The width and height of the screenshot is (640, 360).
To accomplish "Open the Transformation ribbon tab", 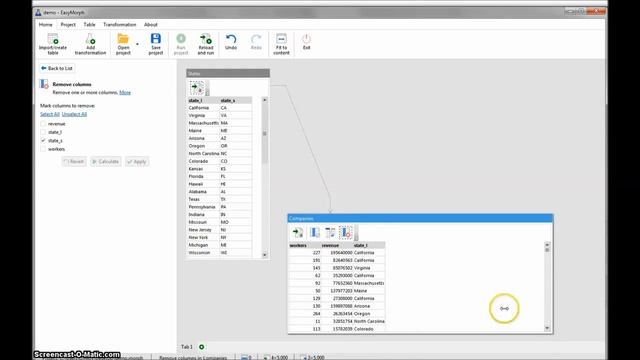I will (x=120, y=24).
